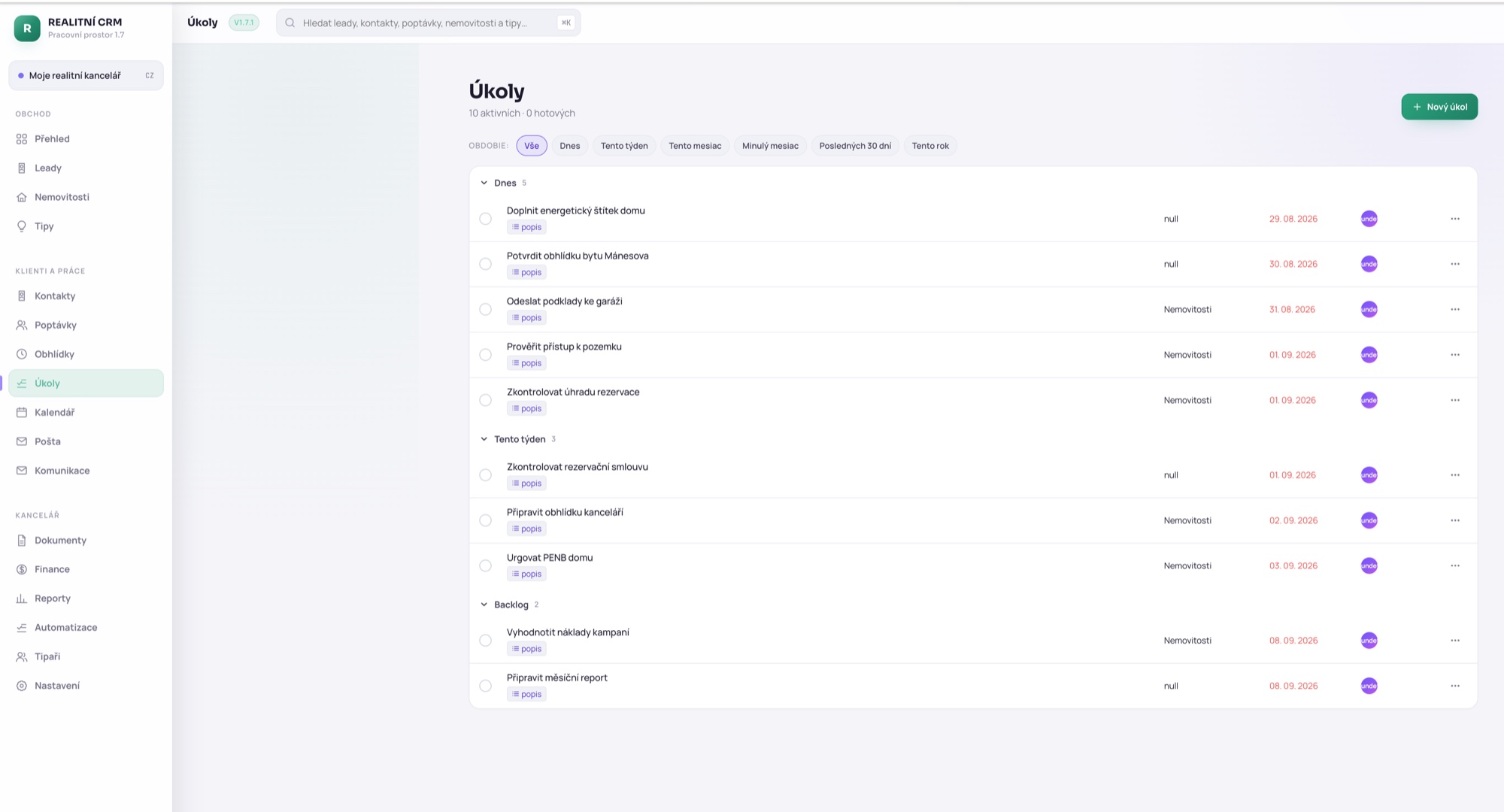Open Úkoly in the sidebar
1504x812 pixels.
86,383
